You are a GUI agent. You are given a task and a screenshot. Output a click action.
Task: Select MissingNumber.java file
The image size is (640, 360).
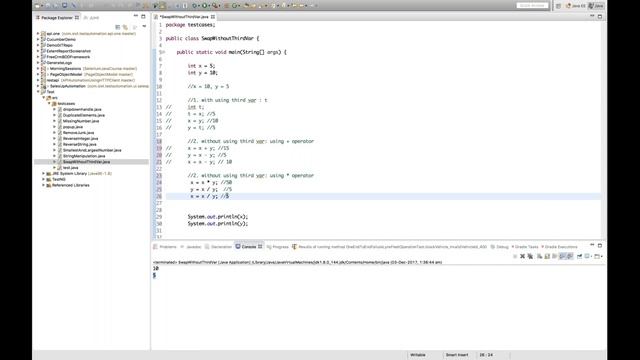tap(80, 121)
